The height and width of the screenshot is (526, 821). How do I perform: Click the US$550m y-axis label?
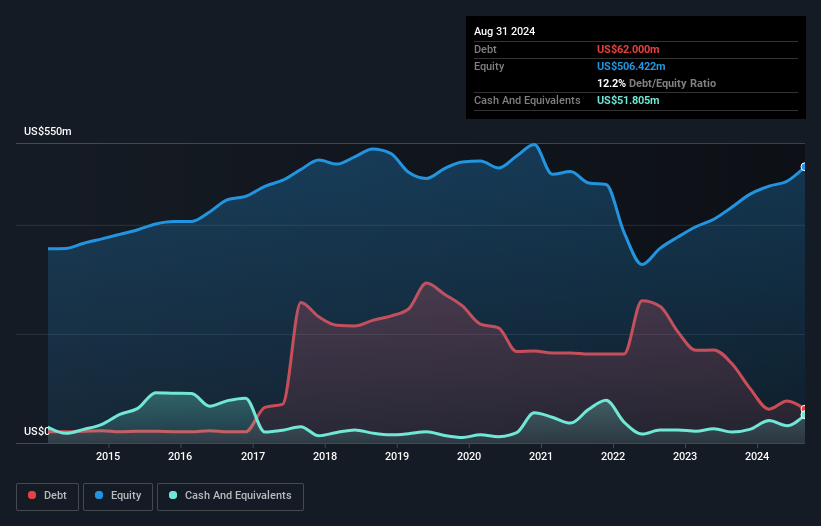click(48, 132)
